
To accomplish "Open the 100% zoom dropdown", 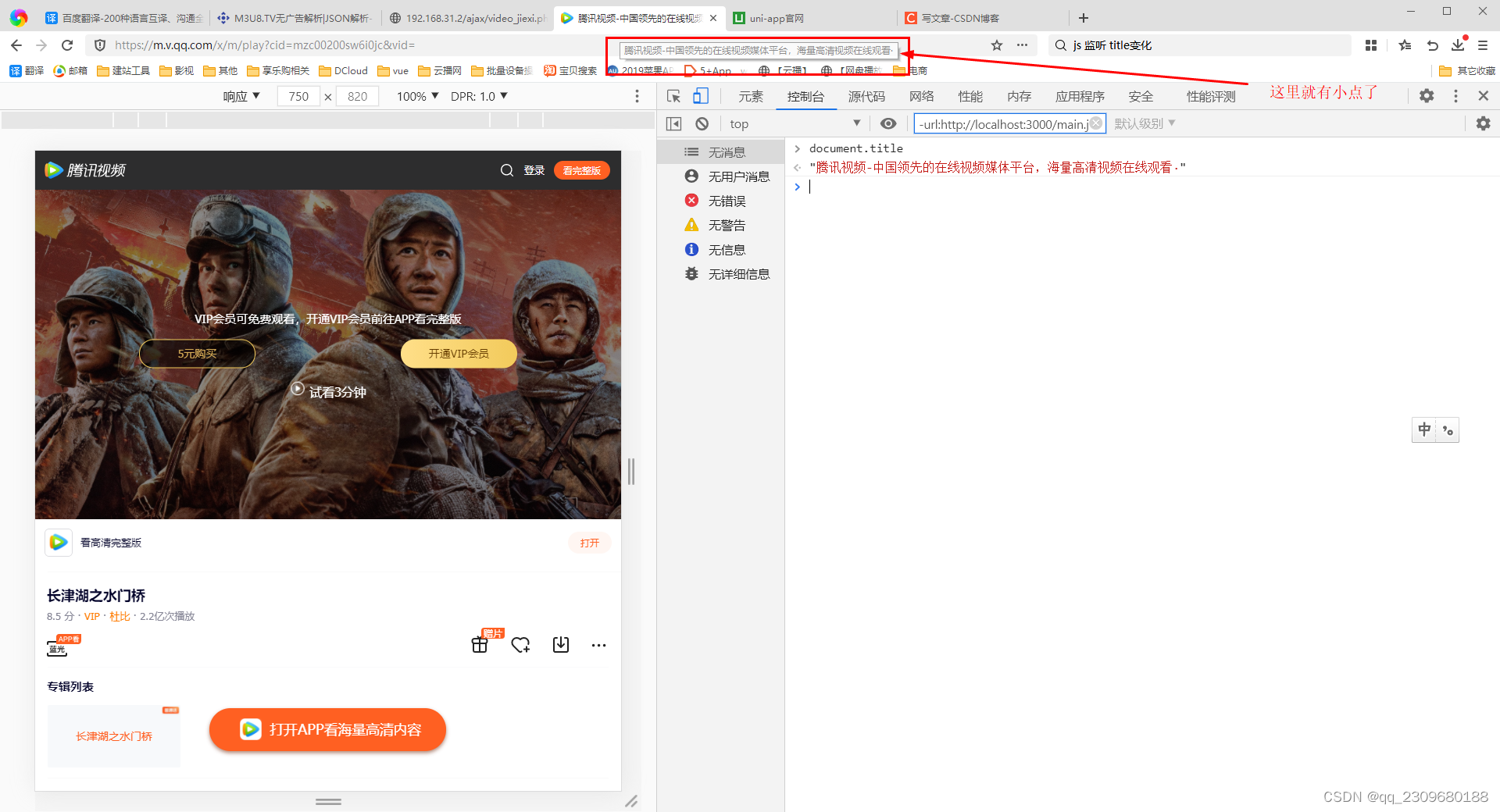I will [418, 96].
